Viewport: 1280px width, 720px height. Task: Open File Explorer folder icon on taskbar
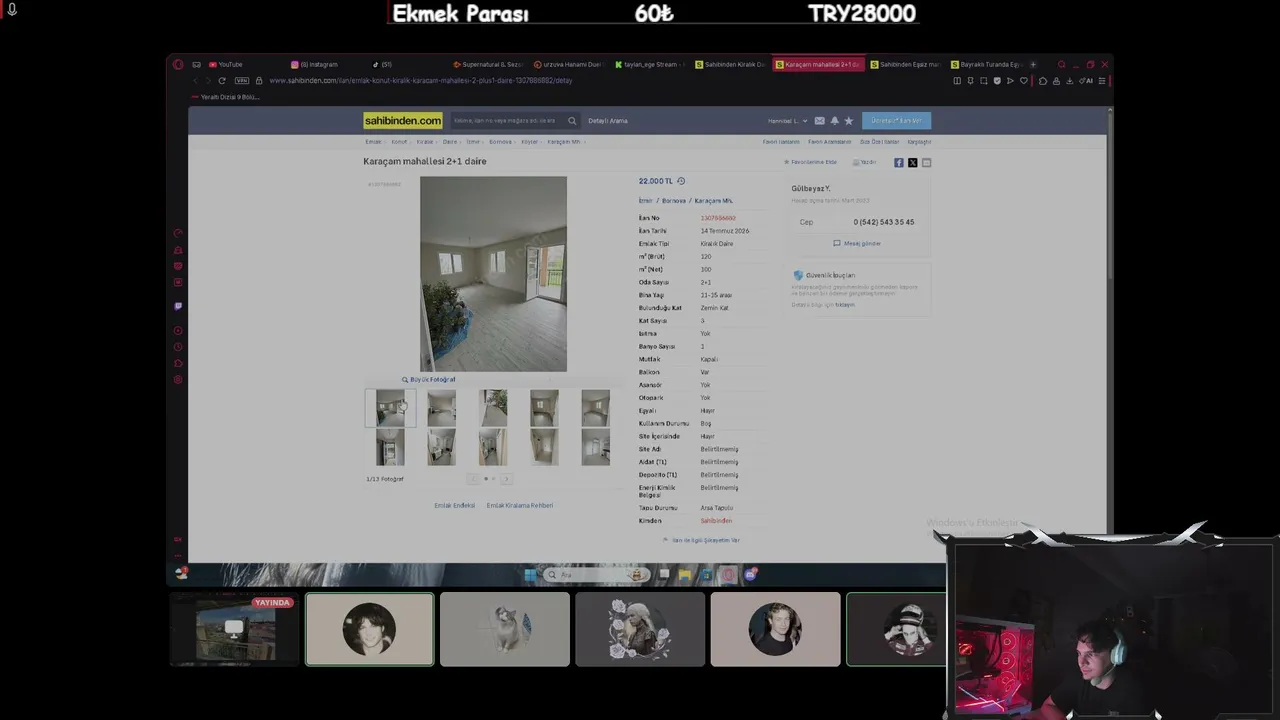click(x=684, y=574)
